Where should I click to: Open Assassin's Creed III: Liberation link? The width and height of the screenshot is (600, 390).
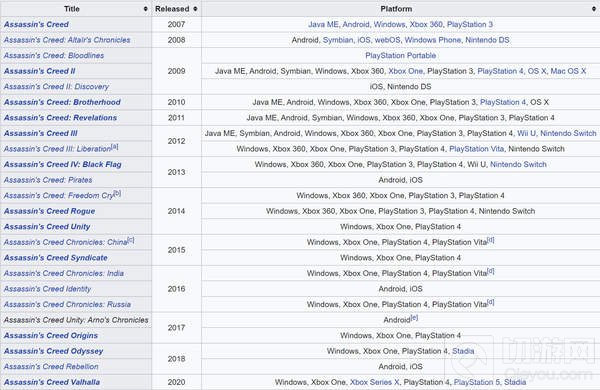click(57, 149)
